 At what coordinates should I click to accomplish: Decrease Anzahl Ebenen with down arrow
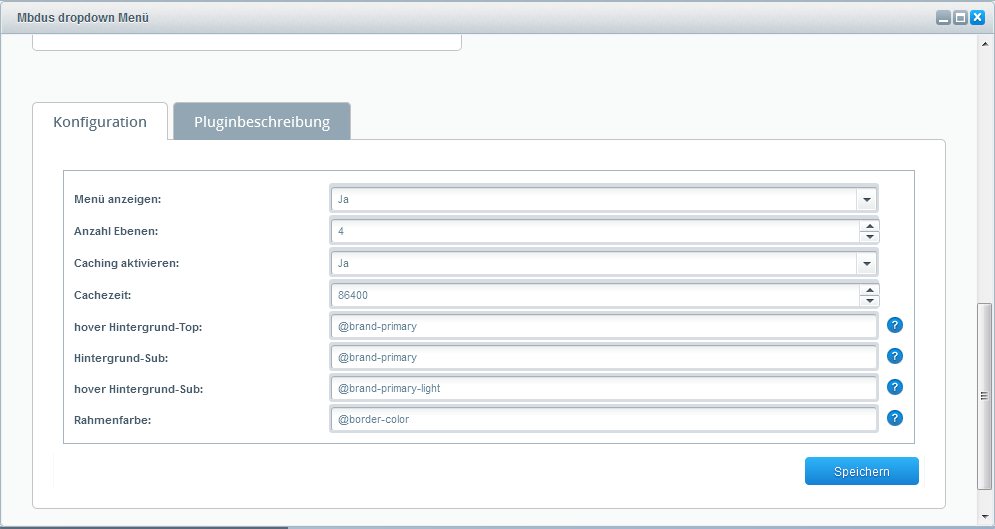[x=869, y=237]
